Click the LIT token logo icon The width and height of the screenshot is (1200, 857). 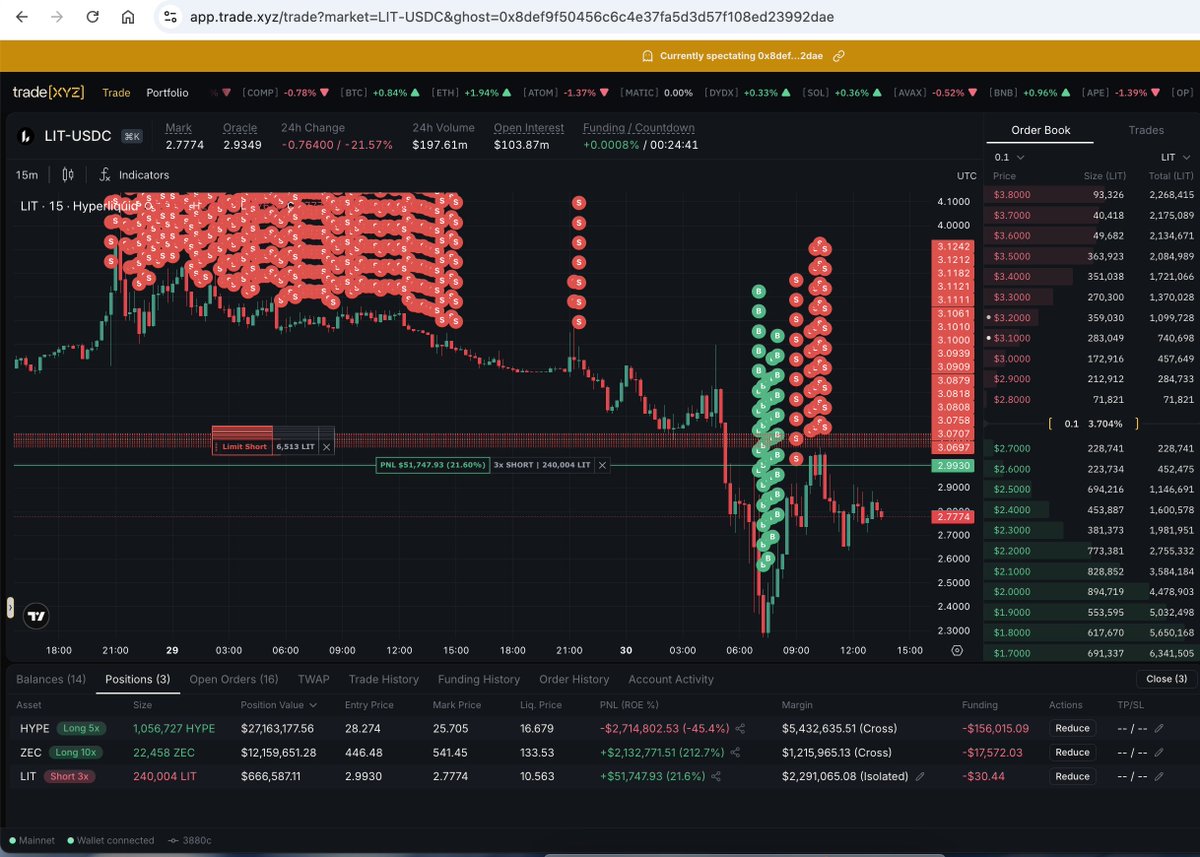(25, 136)
